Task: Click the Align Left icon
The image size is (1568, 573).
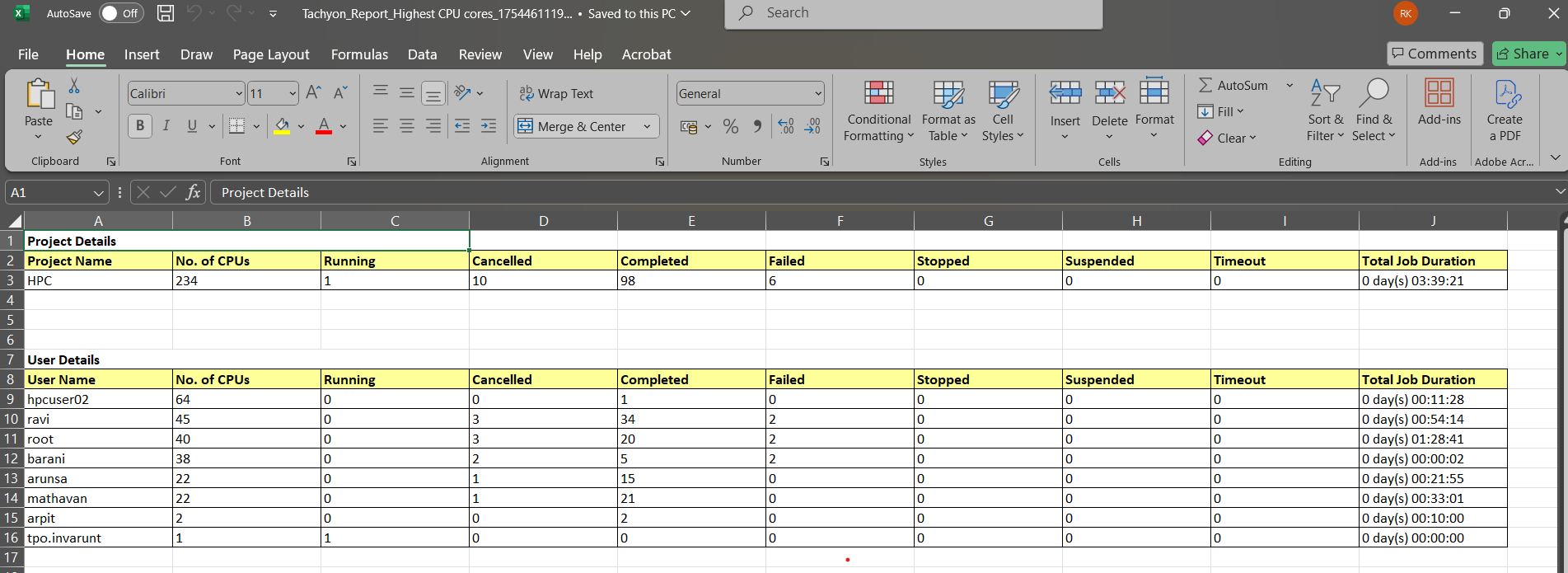Action: pos(381,126)
